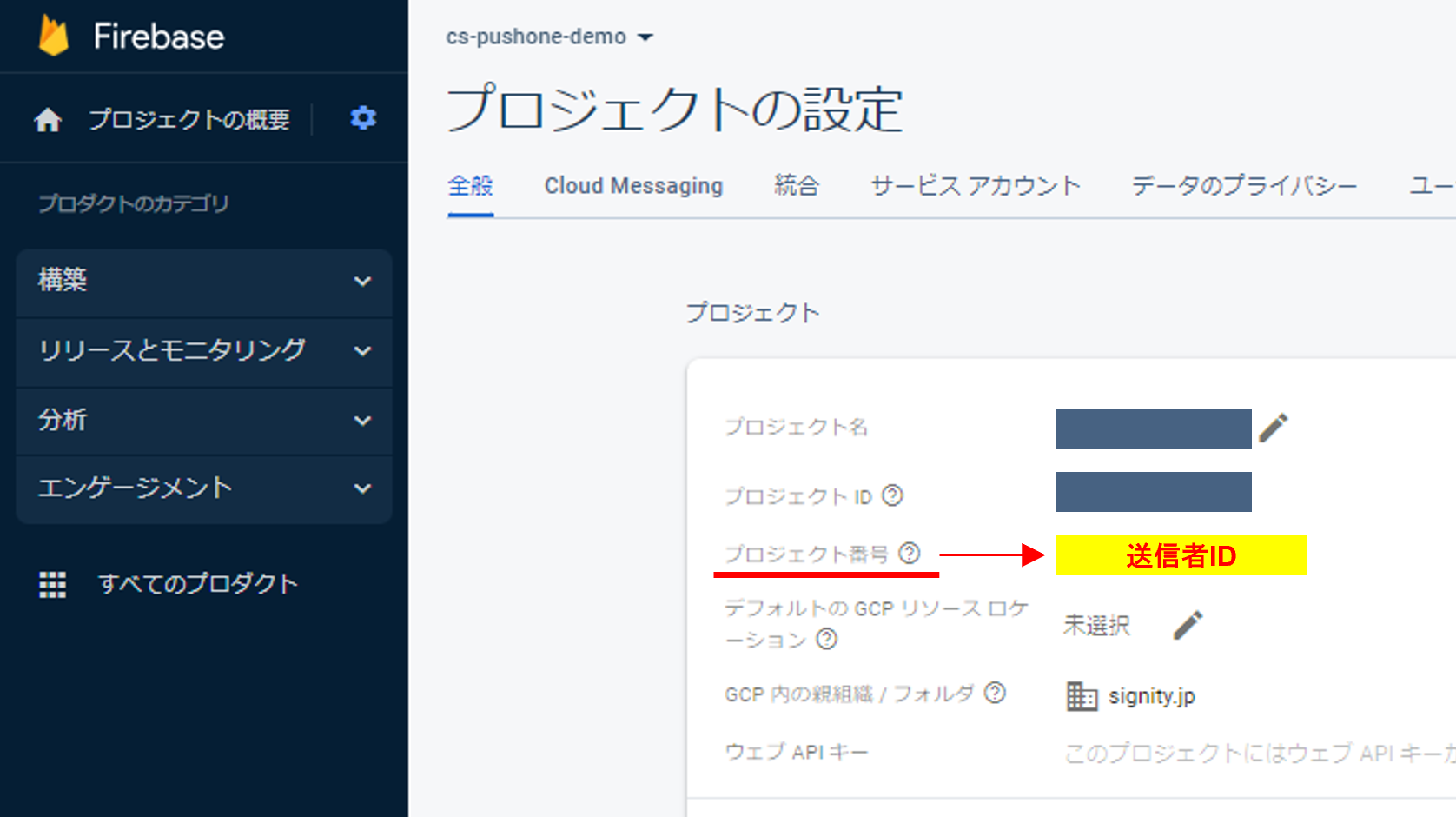Click the このプロジェクトにはウェブ API キー message

tap(1260, 753)
